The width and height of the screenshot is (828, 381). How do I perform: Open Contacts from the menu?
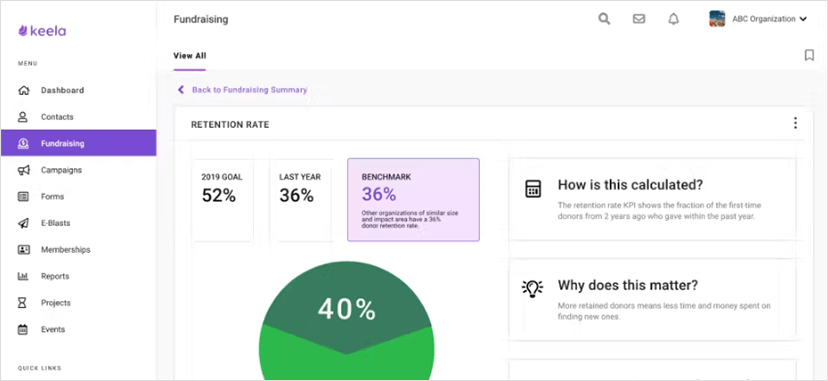click(79, 117)
